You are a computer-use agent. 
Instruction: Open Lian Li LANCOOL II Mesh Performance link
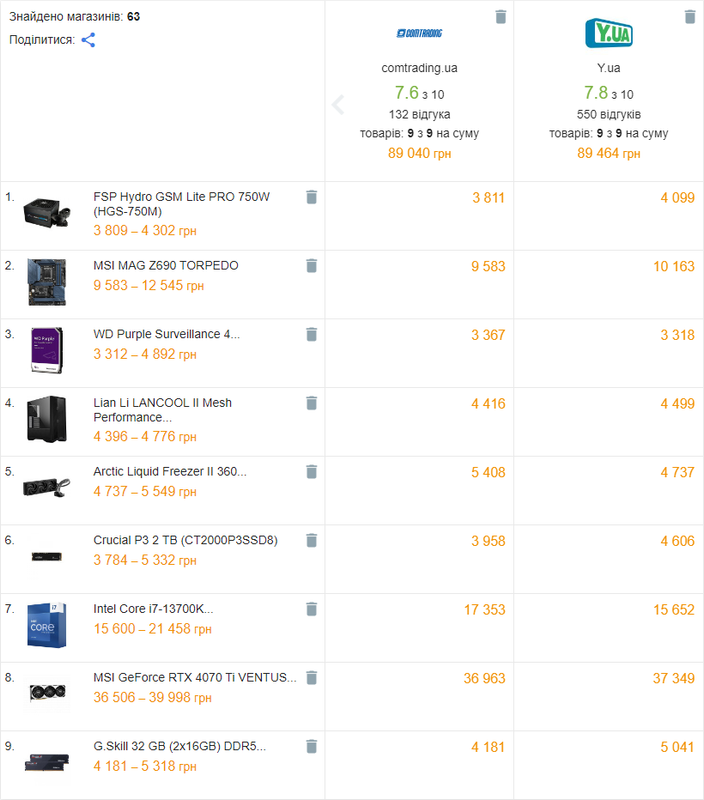[x=162, y=410]
